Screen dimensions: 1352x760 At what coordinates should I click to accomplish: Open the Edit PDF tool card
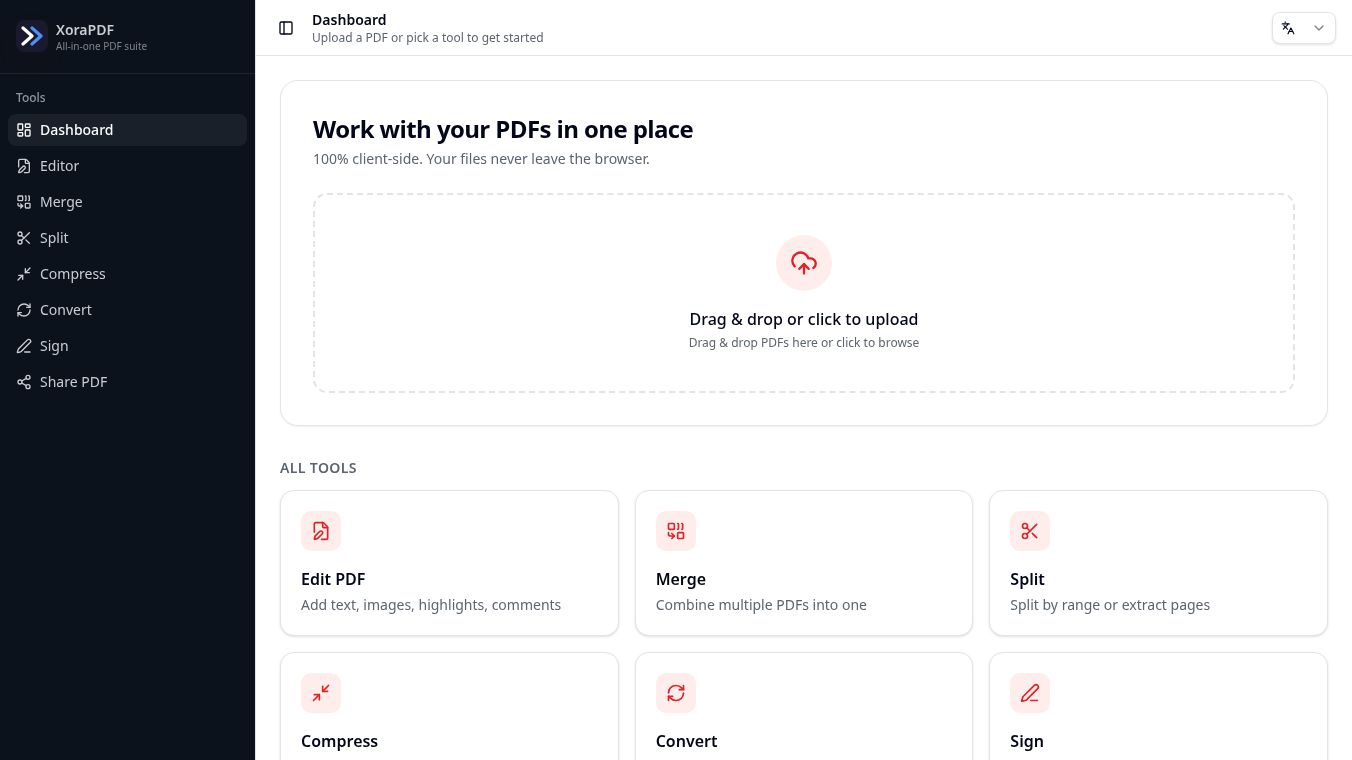(x=449, y=563)
